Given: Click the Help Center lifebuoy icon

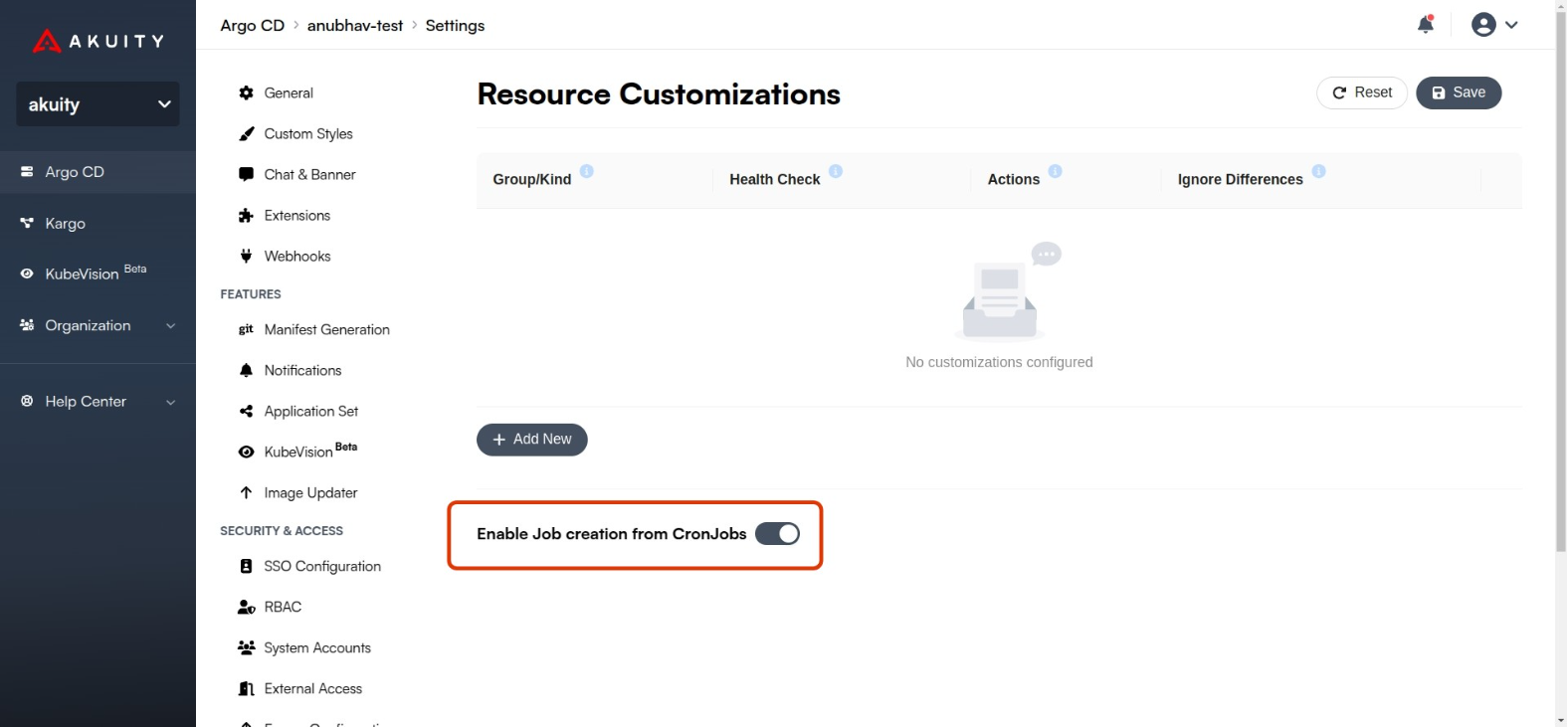Looking at the screenshot, I should 27,402.
